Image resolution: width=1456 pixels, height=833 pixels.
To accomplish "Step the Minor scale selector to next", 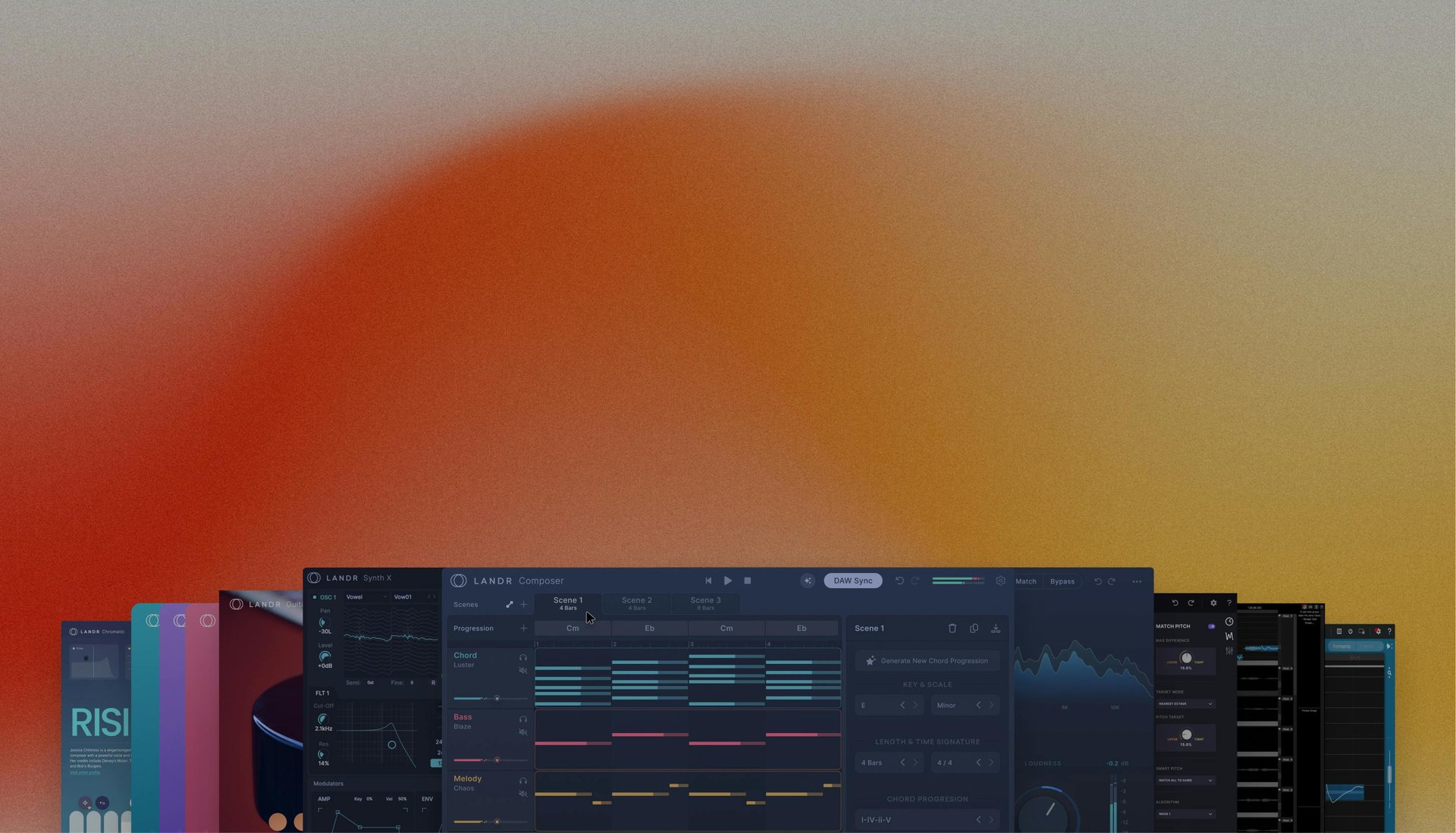I will coord(990,705).
